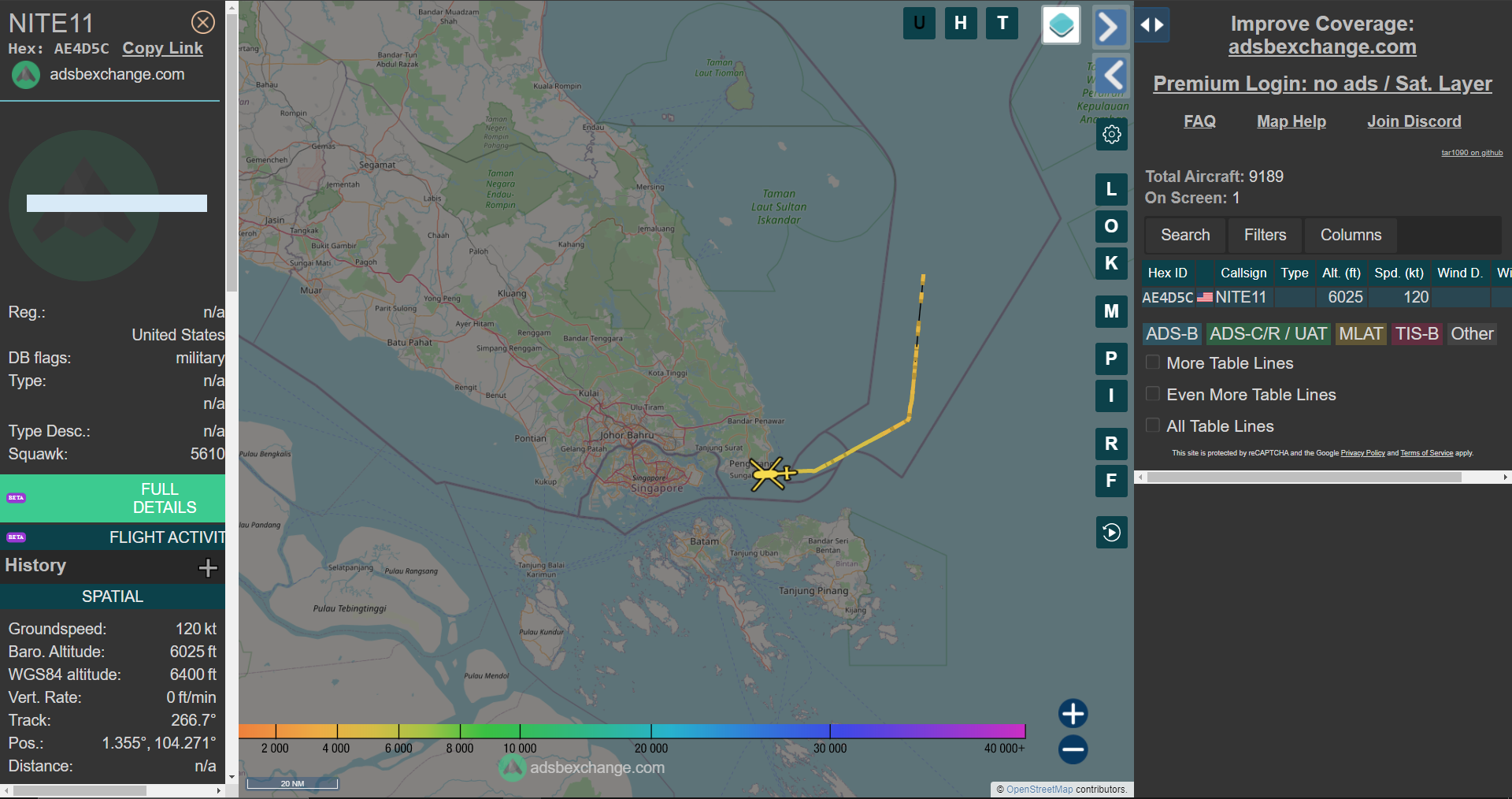This screenshot has width=1512, height=799.
Task: Zoom out with the minus button
Action: click(1073, 749)
